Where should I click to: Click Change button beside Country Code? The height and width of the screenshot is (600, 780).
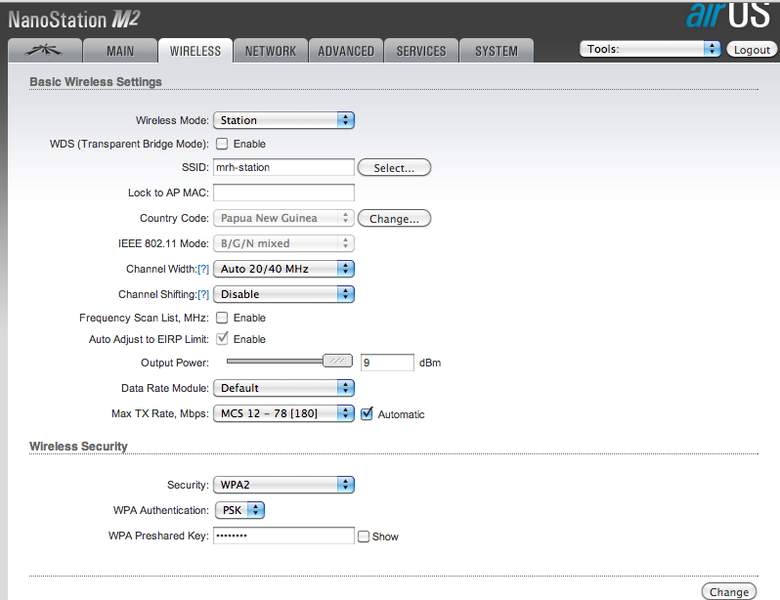(x=394, y=218)
